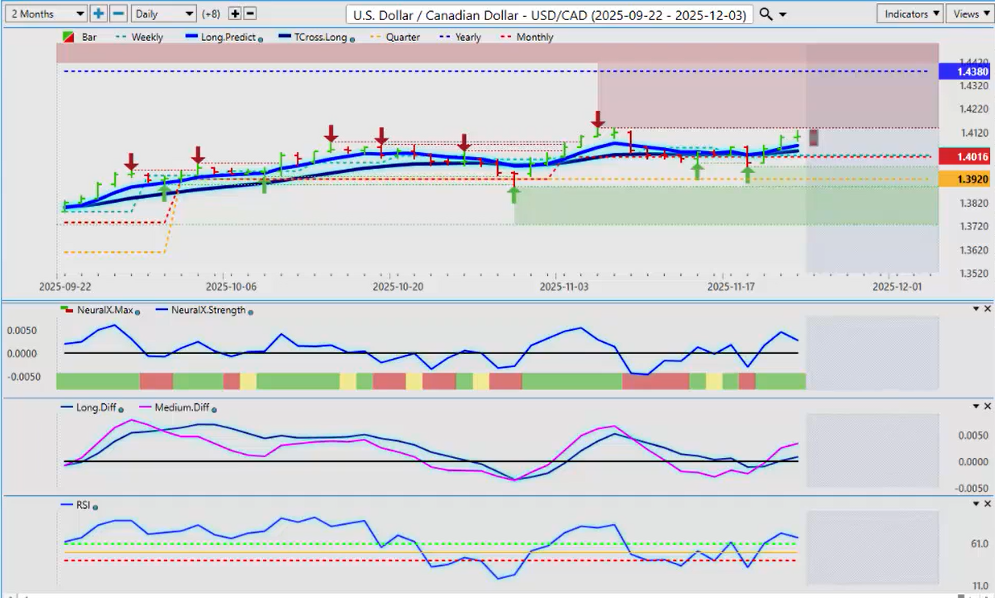Open the Views menu
The image size is (995, 598).
pyautogui.click(x=968, y=14)
